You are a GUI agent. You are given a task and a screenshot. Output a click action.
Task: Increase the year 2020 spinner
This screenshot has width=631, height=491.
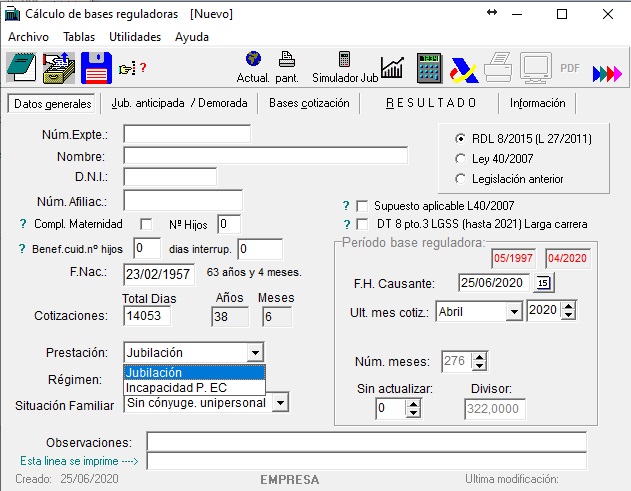coord(569,306)
